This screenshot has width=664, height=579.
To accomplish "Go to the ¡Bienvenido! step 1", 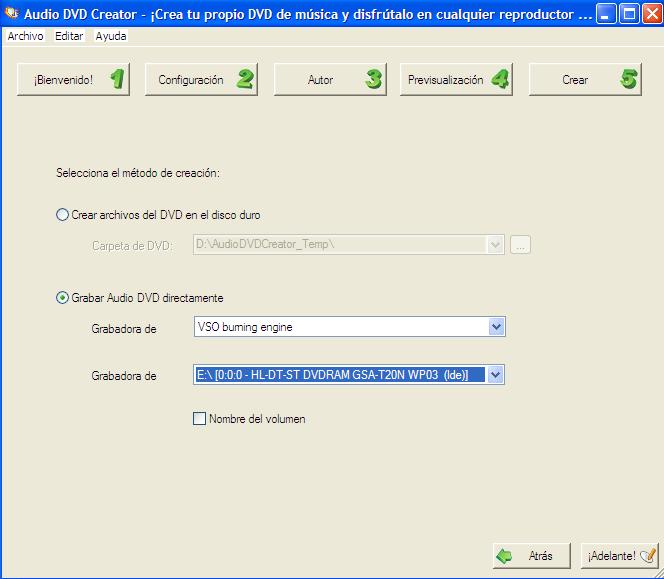I will pos(73,80).
